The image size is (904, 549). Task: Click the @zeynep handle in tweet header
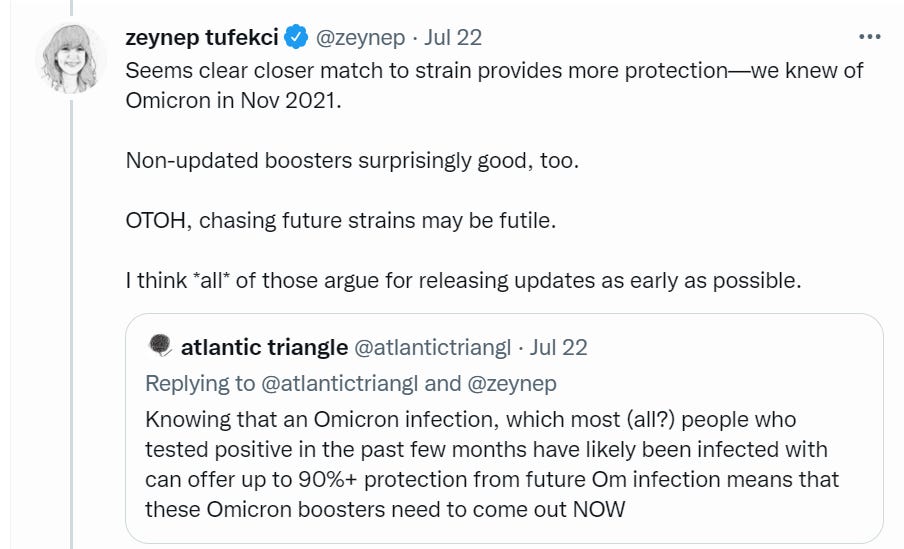pos(360,38)
